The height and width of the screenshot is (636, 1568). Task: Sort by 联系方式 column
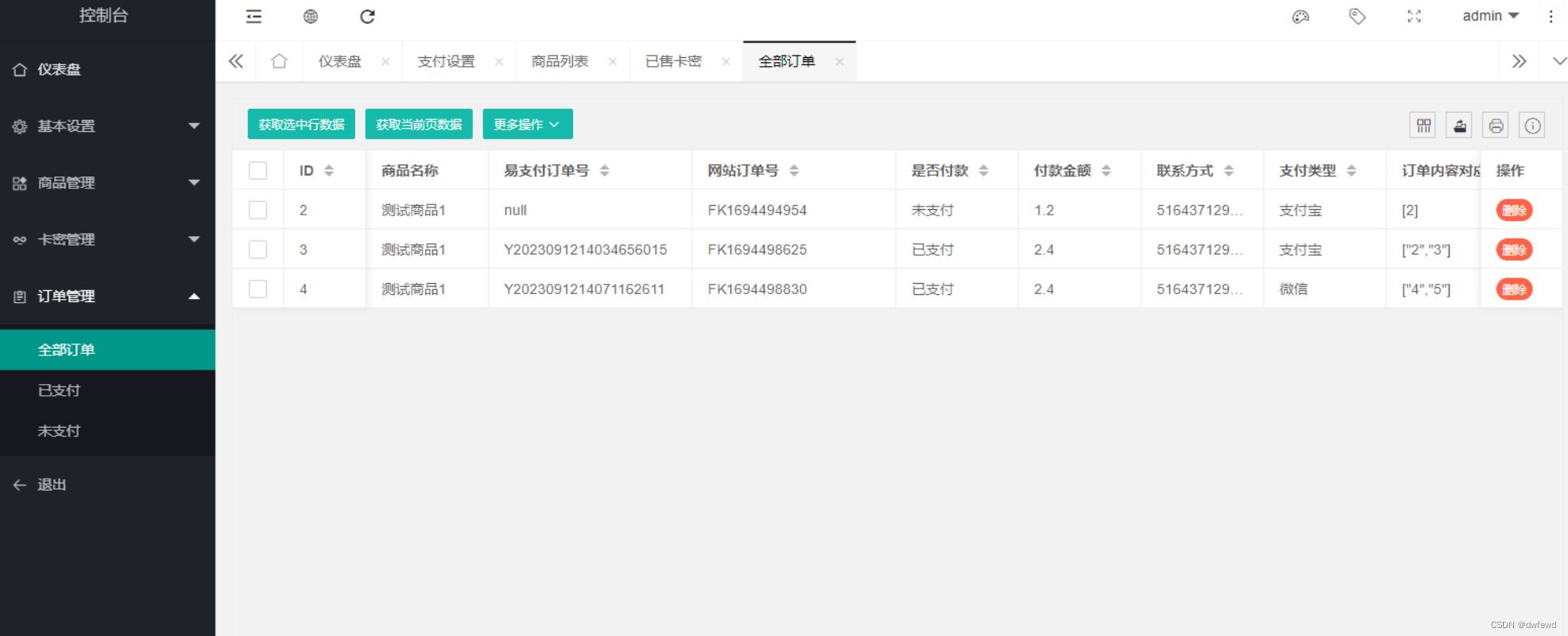(1229, 171)
